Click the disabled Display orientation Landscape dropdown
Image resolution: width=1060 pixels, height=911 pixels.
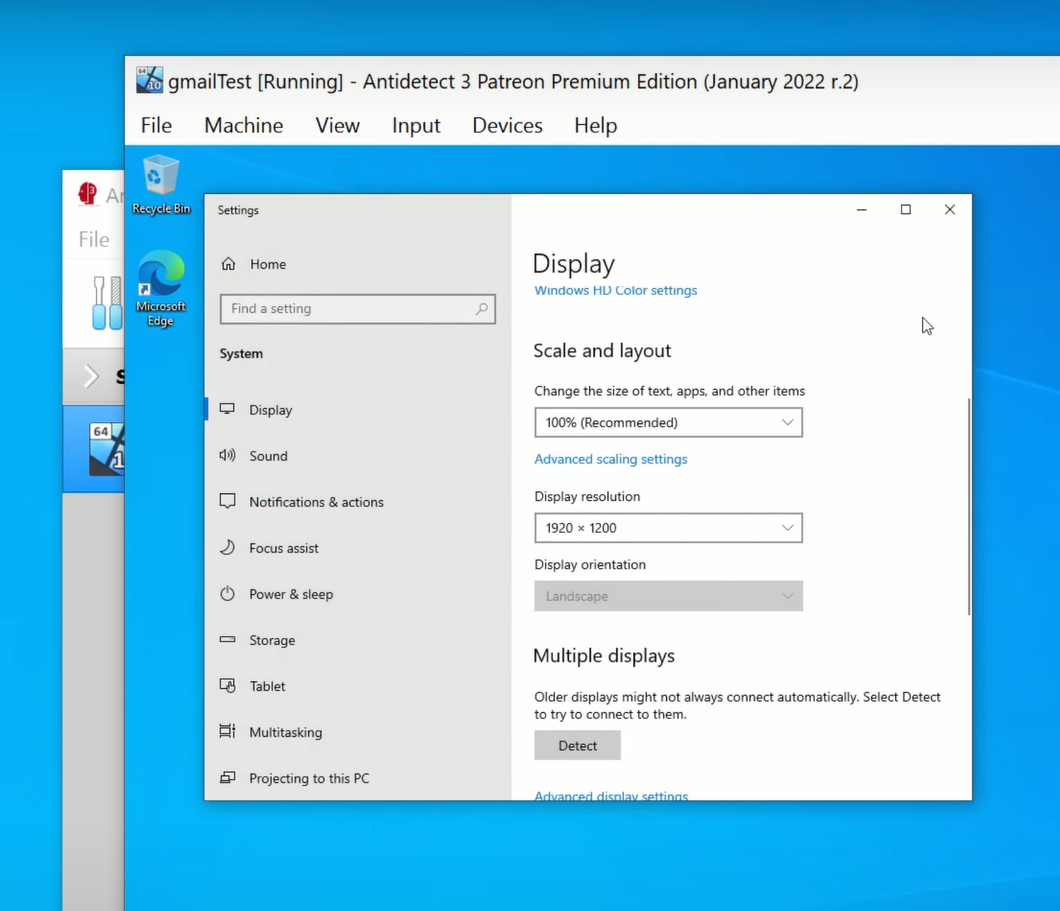pyautogui.click(x=669, y=596)
